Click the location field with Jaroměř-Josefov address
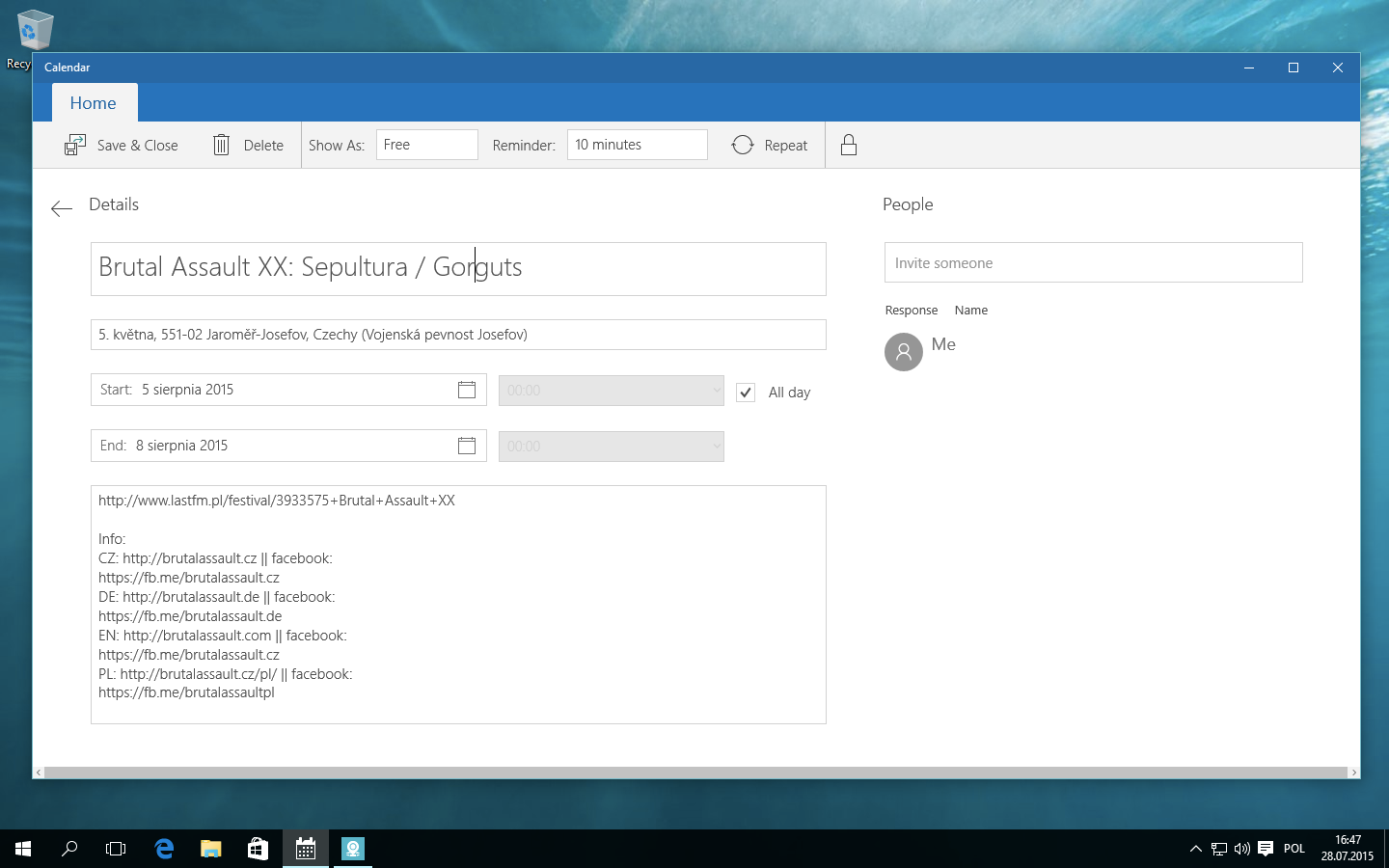This screenshot has height=868, width=1389. click(458, 335)
